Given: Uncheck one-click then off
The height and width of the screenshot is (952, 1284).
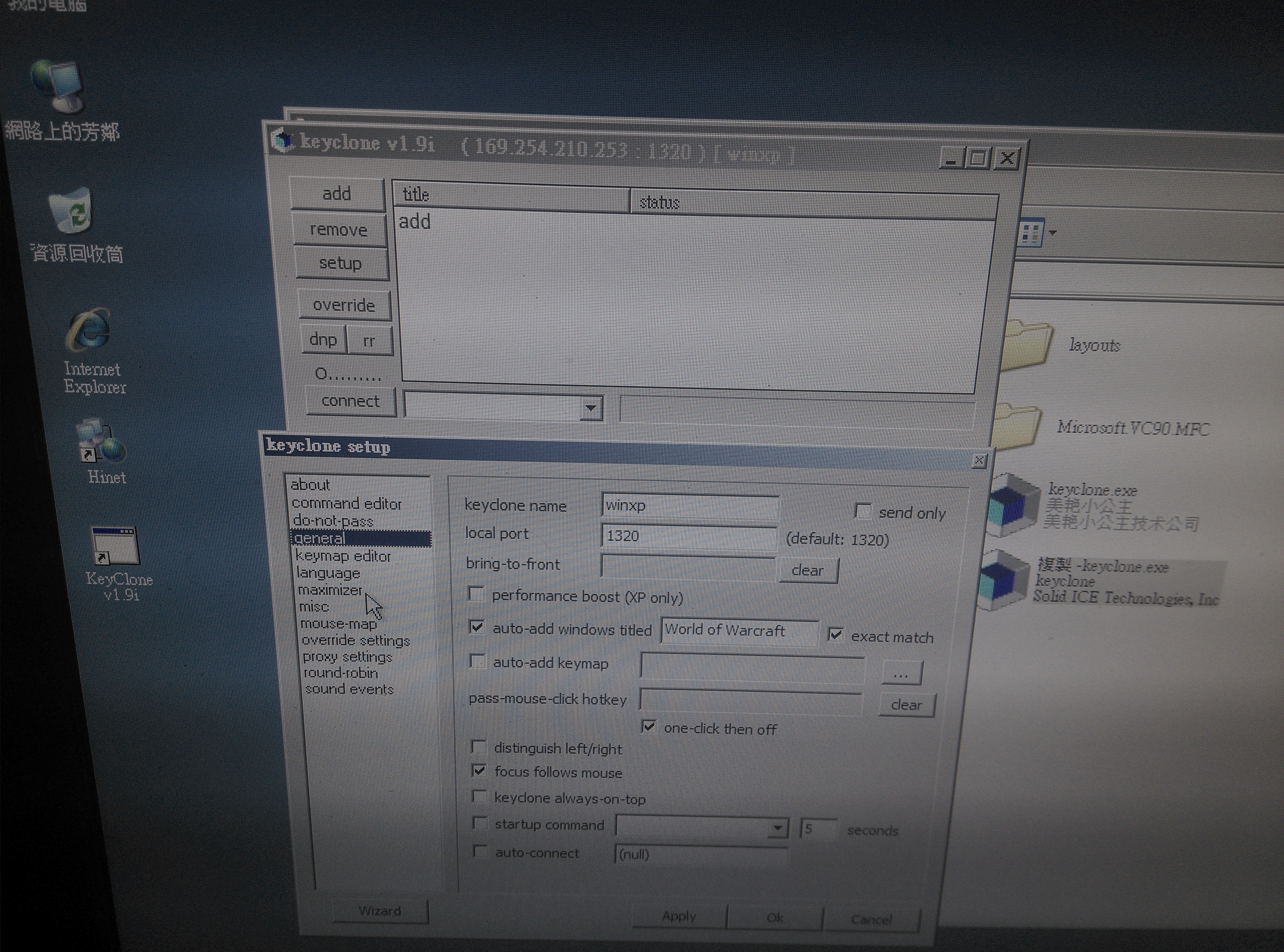Looking at the screenshot, I should pos(649,726).
